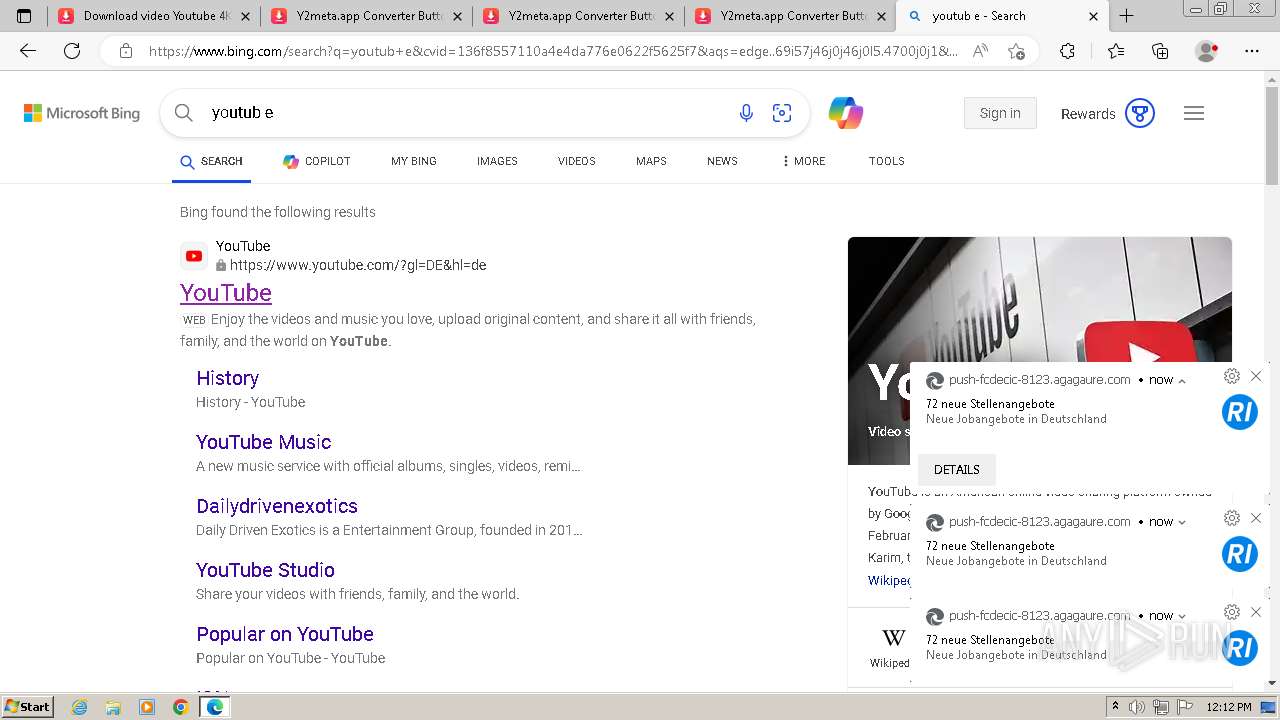Screen dimensions: 1280x720
Task: Open the tab actions menu icon
Action: (x=24, y=16)
